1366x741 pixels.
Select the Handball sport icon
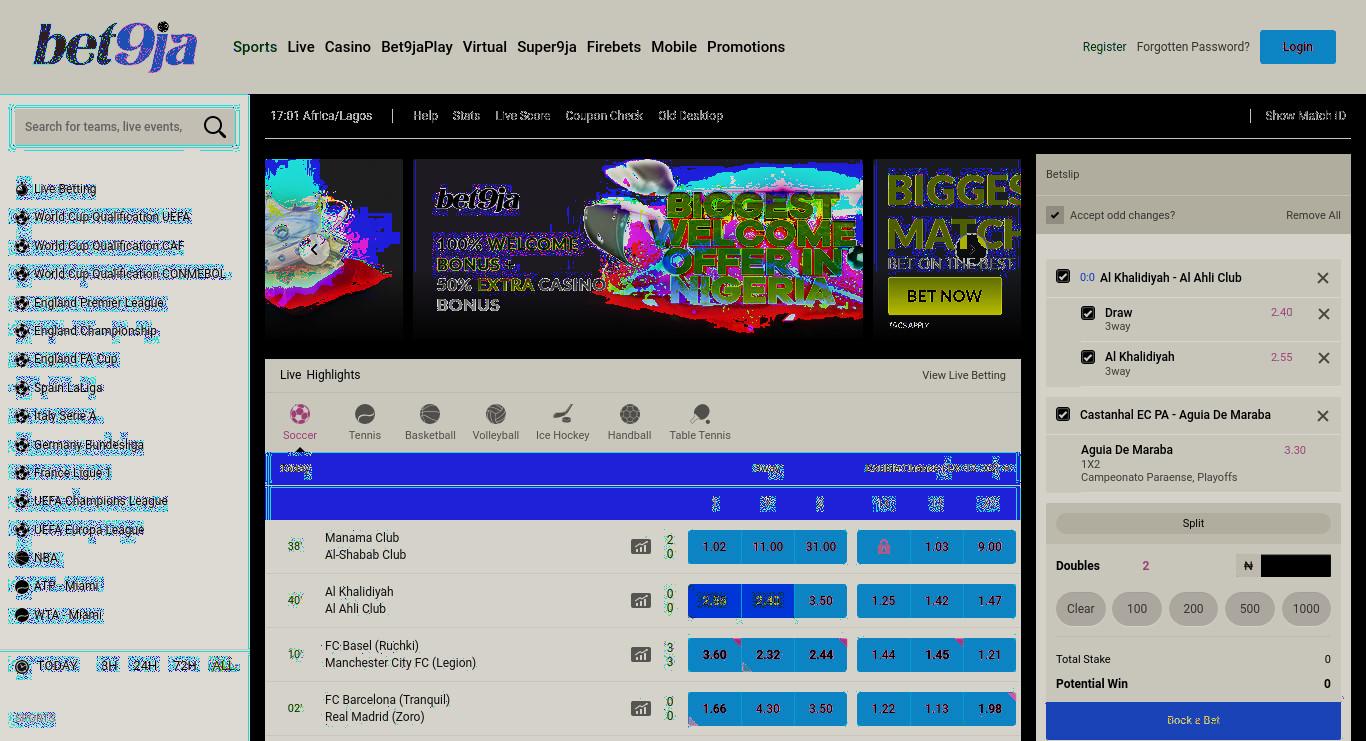629,422
